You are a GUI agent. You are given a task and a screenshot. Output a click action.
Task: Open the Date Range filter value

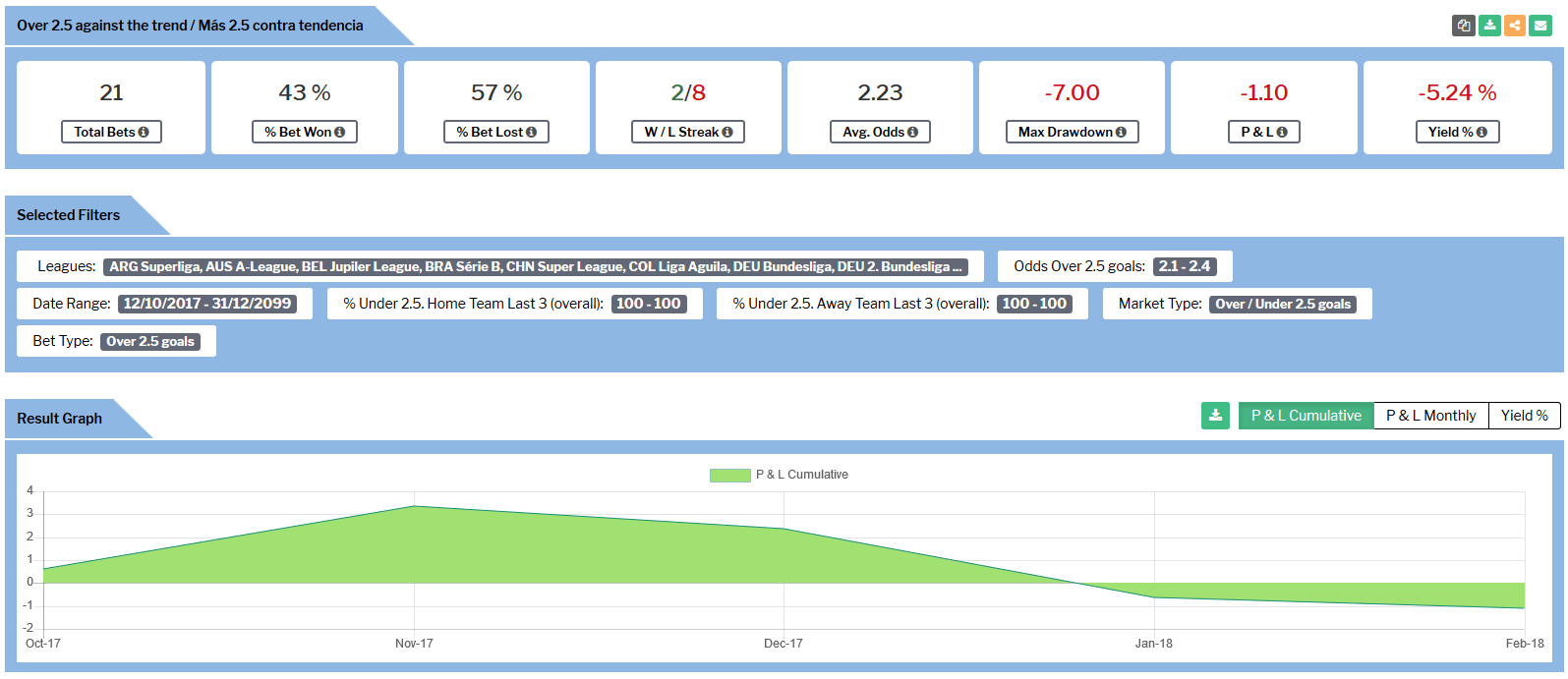(x=207, y=304)
